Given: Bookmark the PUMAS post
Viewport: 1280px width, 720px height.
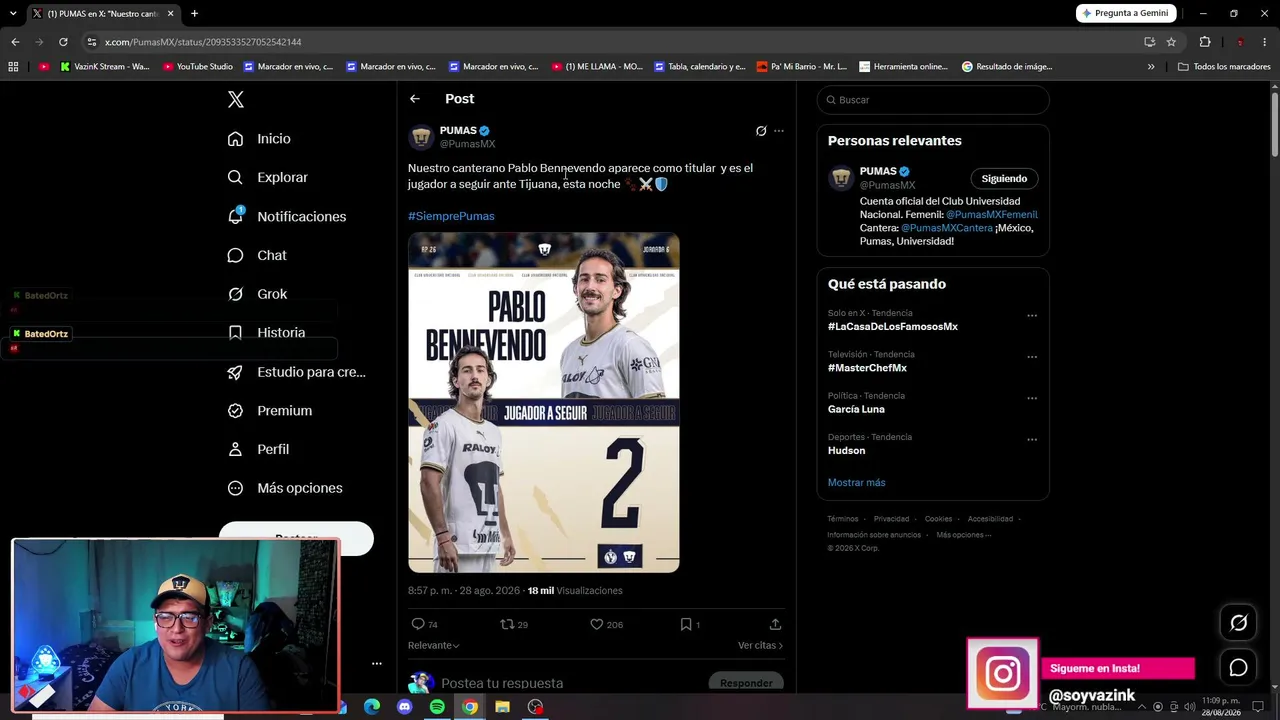Looking at the screenshot, I should pos(686,624).
